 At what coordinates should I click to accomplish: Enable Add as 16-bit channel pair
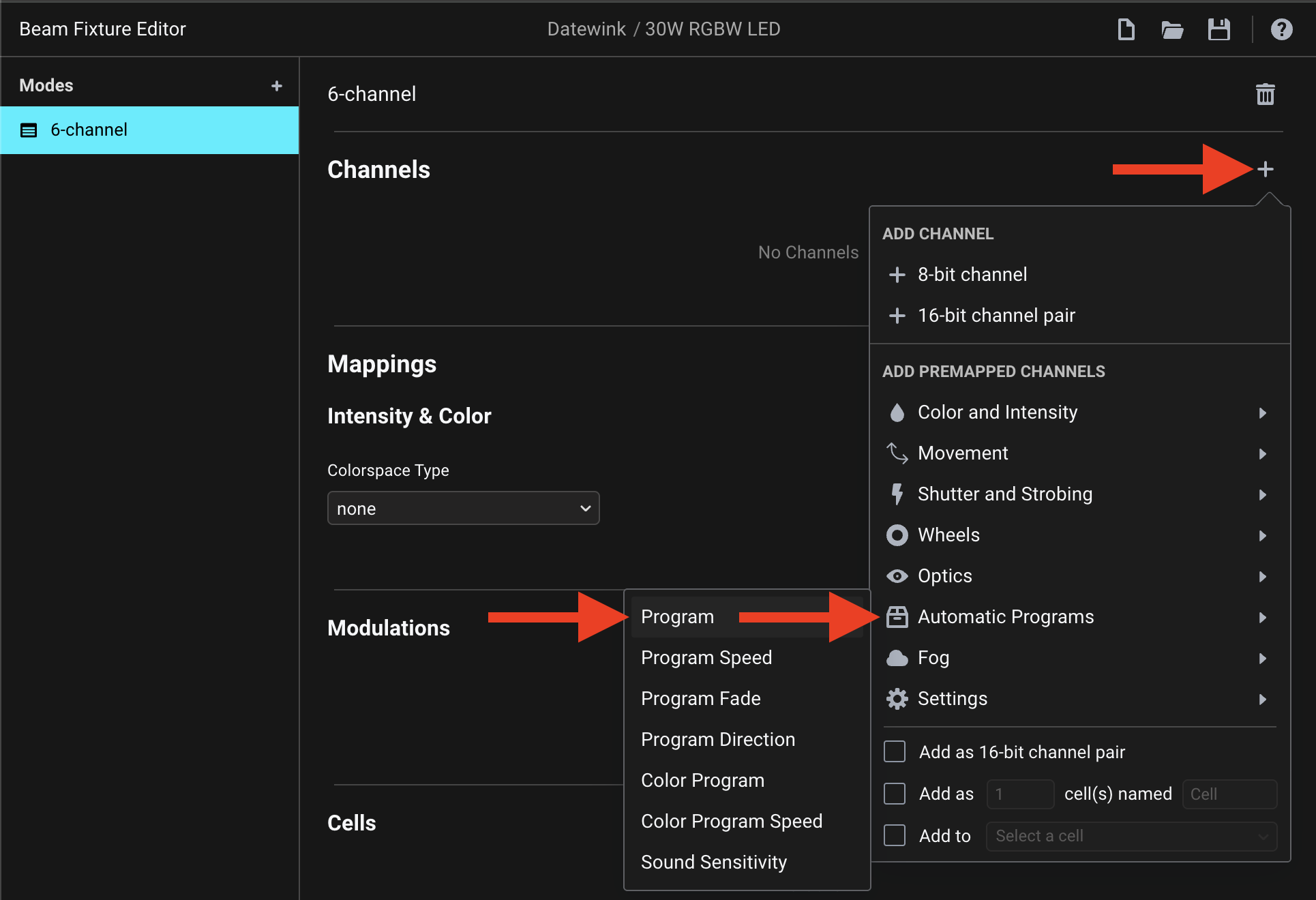tap(895, 752)
